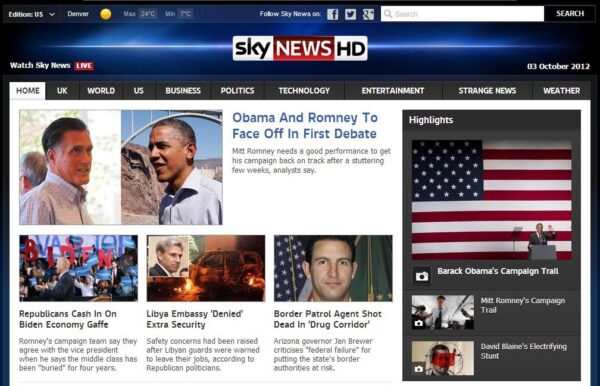Viewport: 600px width, 386px height.
Task: Click the Sky News HD logo
Action: coord(300,48)
